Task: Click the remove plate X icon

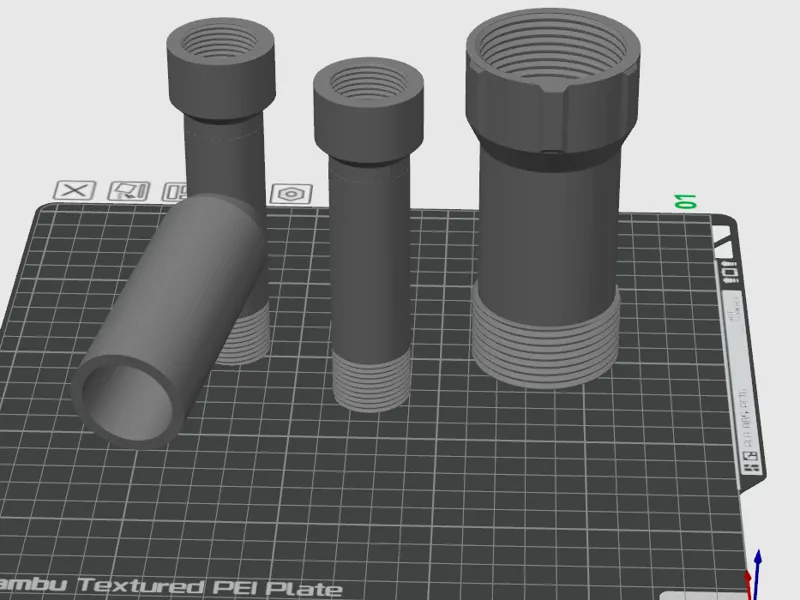Action: pos(75,191)
